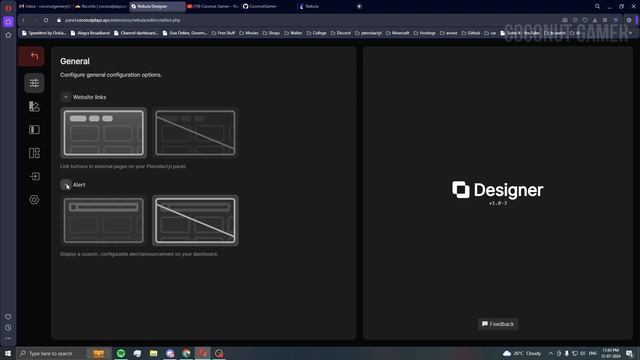Collapse the Alert section toggle
Viewport: 640px width, 360px height.
click(66, 185)
